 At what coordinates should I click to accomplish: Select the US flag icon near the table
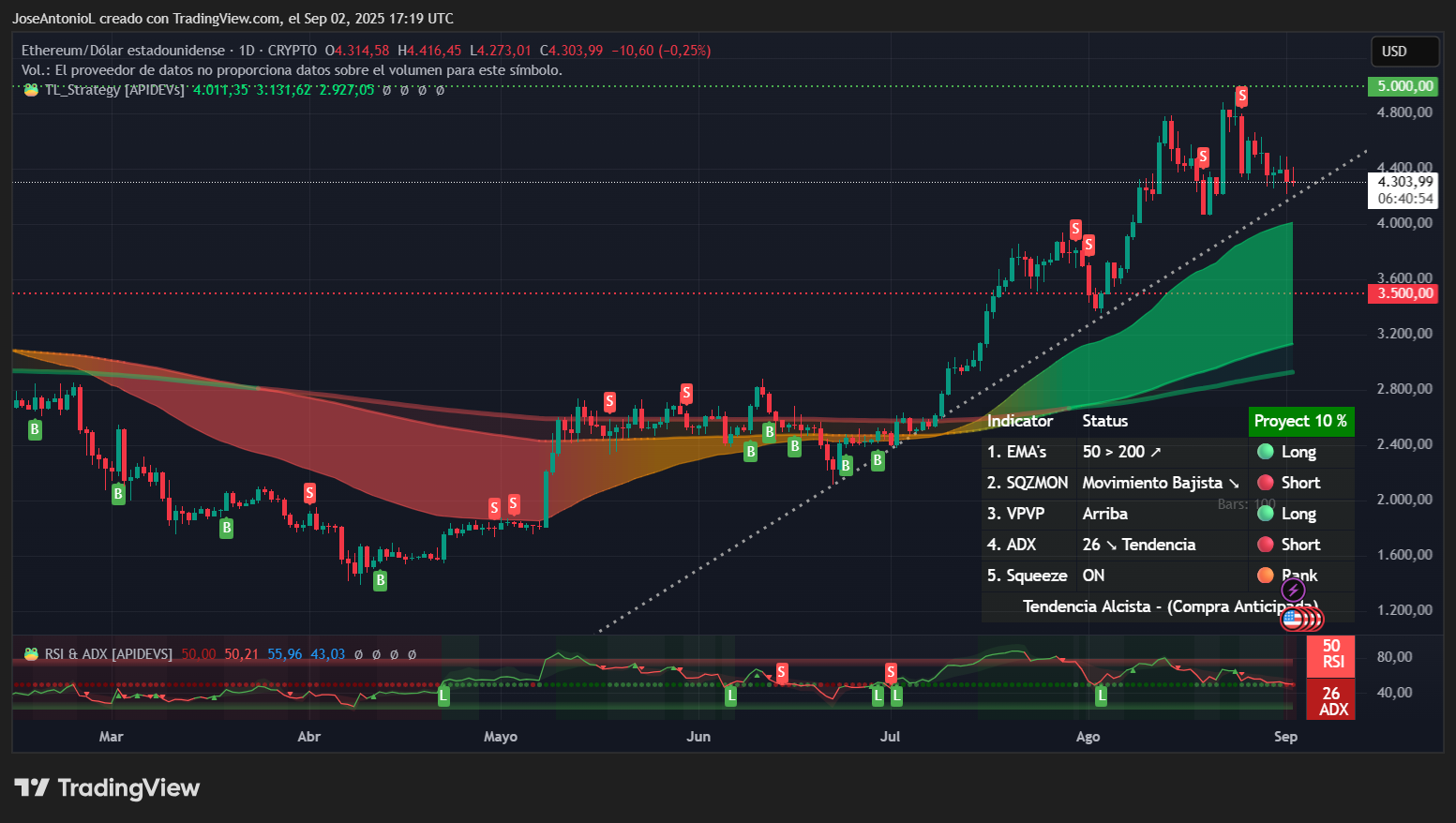(x=1294, y=619)
